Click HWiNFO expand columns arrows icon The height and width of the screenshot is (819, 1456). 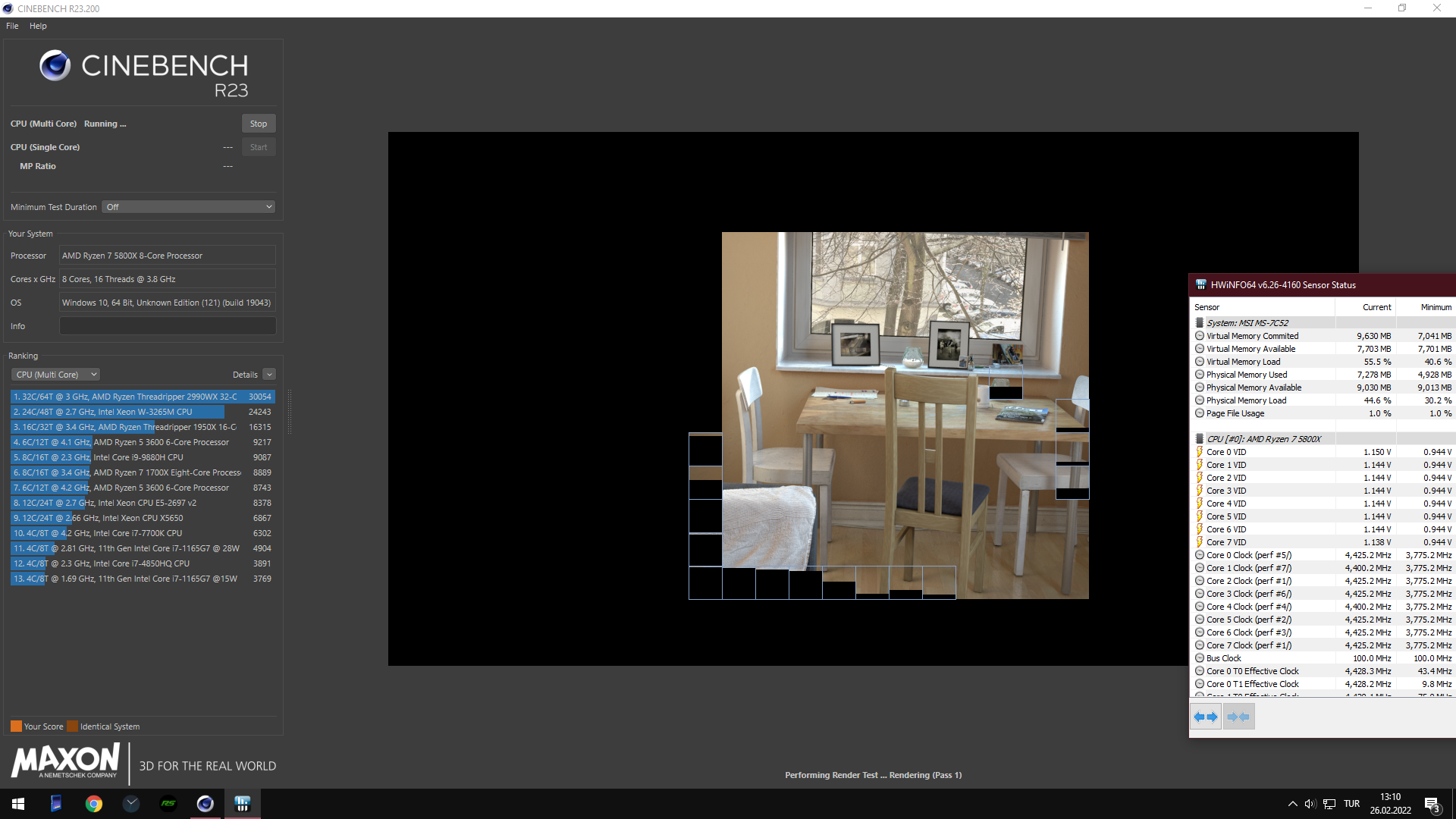1205,717
